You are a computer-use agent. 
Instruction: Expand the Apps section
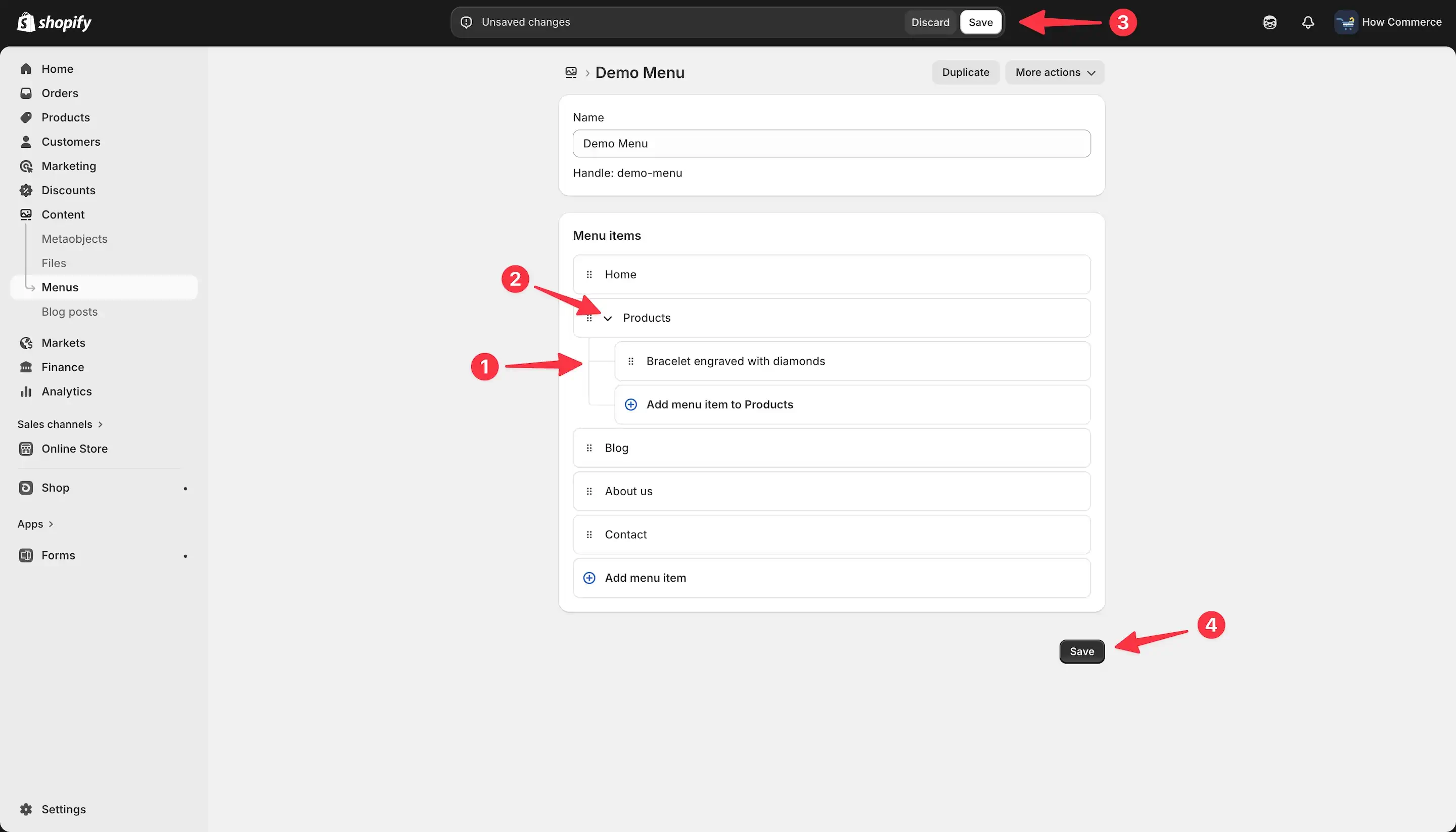point(35,524)
